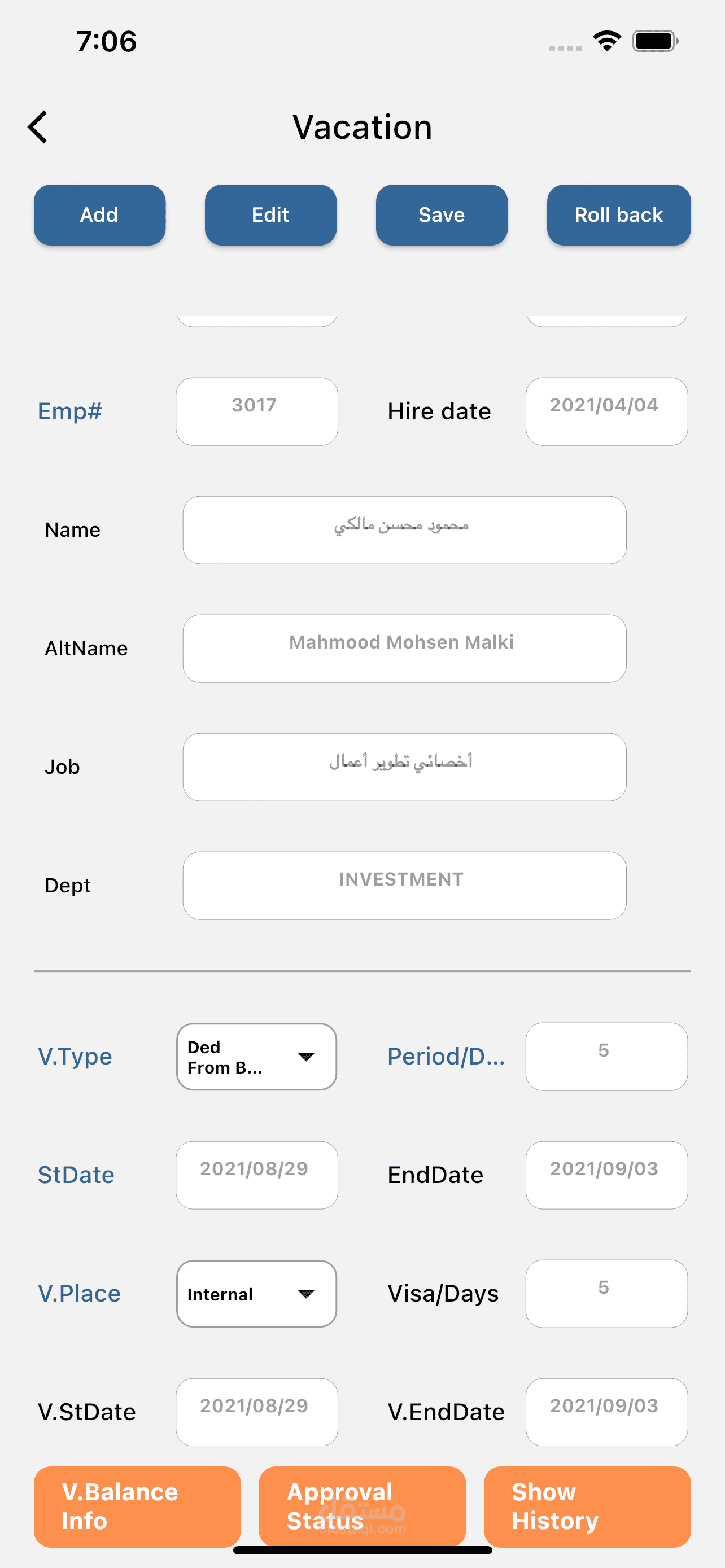Tap the battery status icon
Viewport: 725px width, 1568px height.
pyautogui.click(x=655, y=41)
